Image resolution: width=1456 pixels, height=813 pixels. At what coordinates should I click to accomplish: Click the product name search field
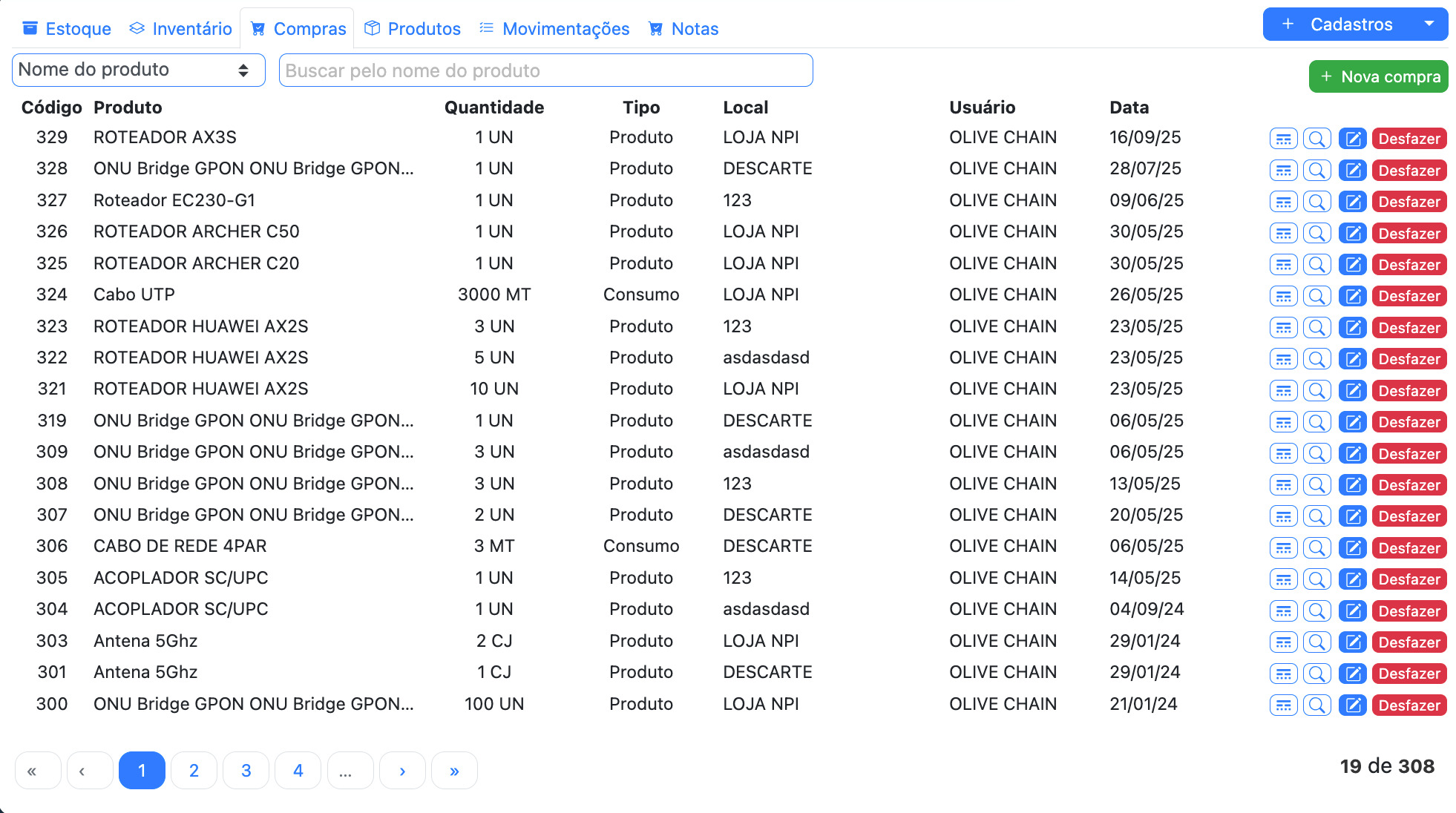(x=545, y=70)
